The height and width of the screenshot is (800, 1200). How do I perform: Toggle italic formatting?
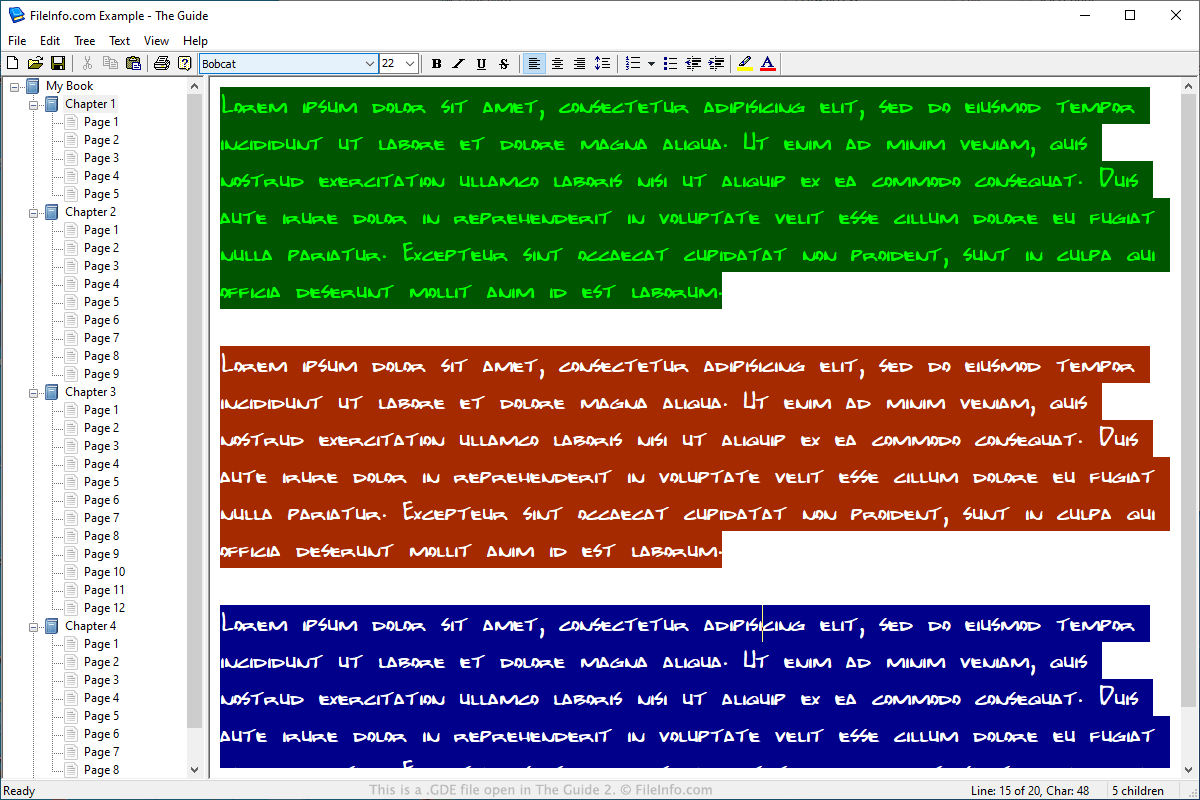click(x=458, y=63)
